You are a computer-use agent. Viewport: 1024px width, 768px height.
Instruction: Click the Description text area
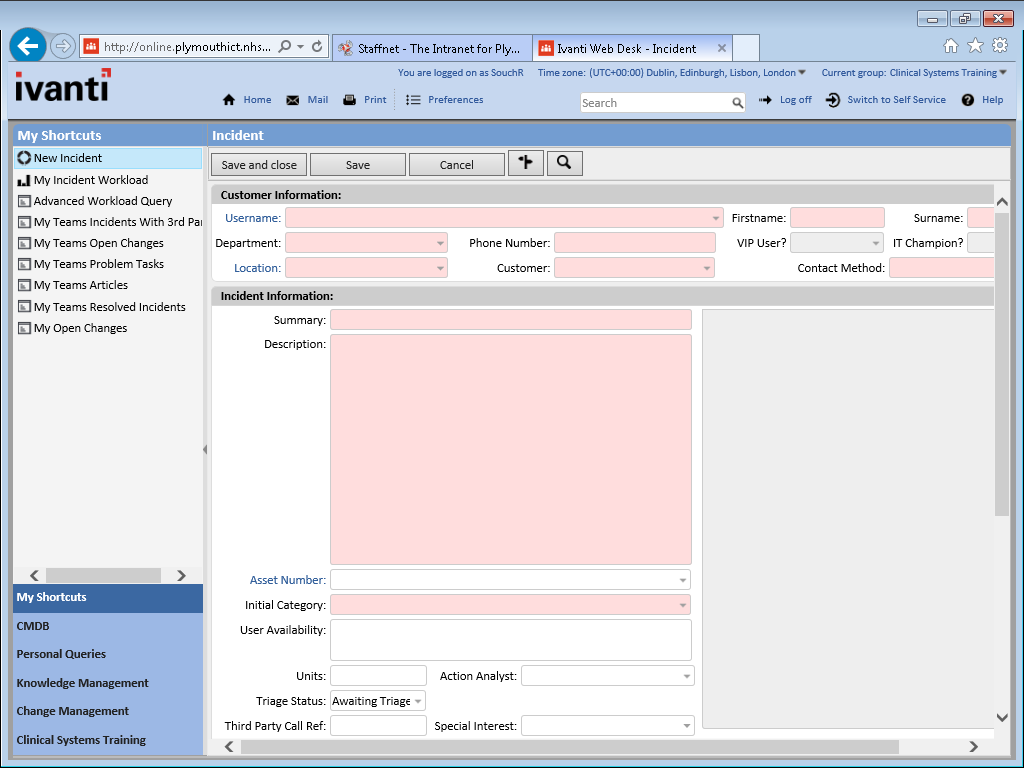pyautogui.click(x=511, y=449)
